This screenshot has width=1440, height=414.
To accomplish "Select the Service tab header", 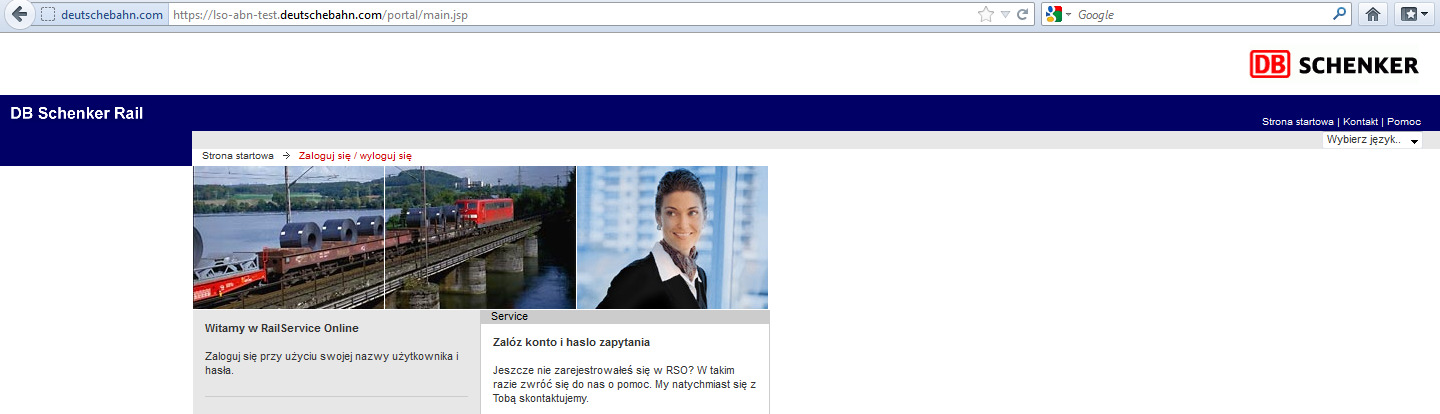I will pyautogui.click(x=625, y=316).
